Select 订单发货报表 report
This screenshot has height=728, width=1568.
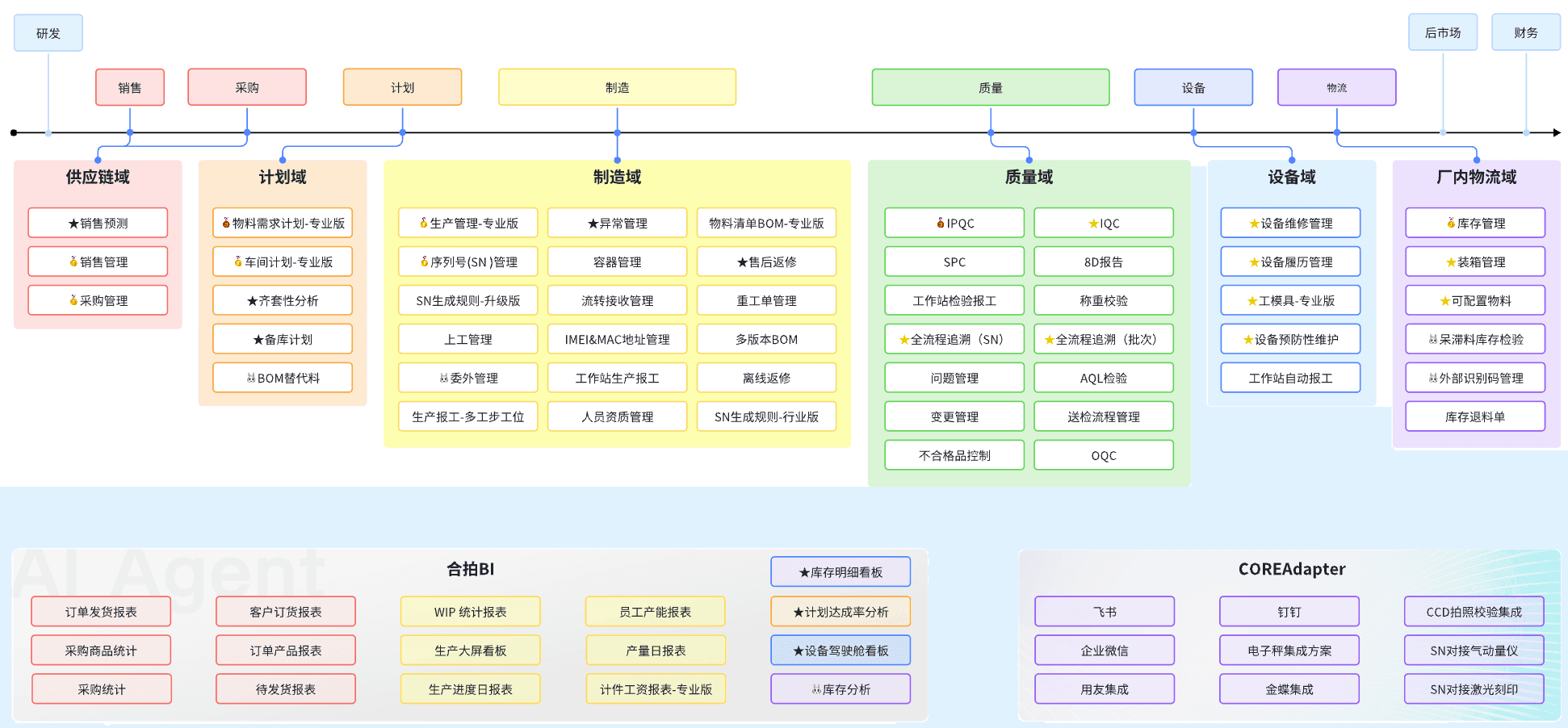[101, 612]
